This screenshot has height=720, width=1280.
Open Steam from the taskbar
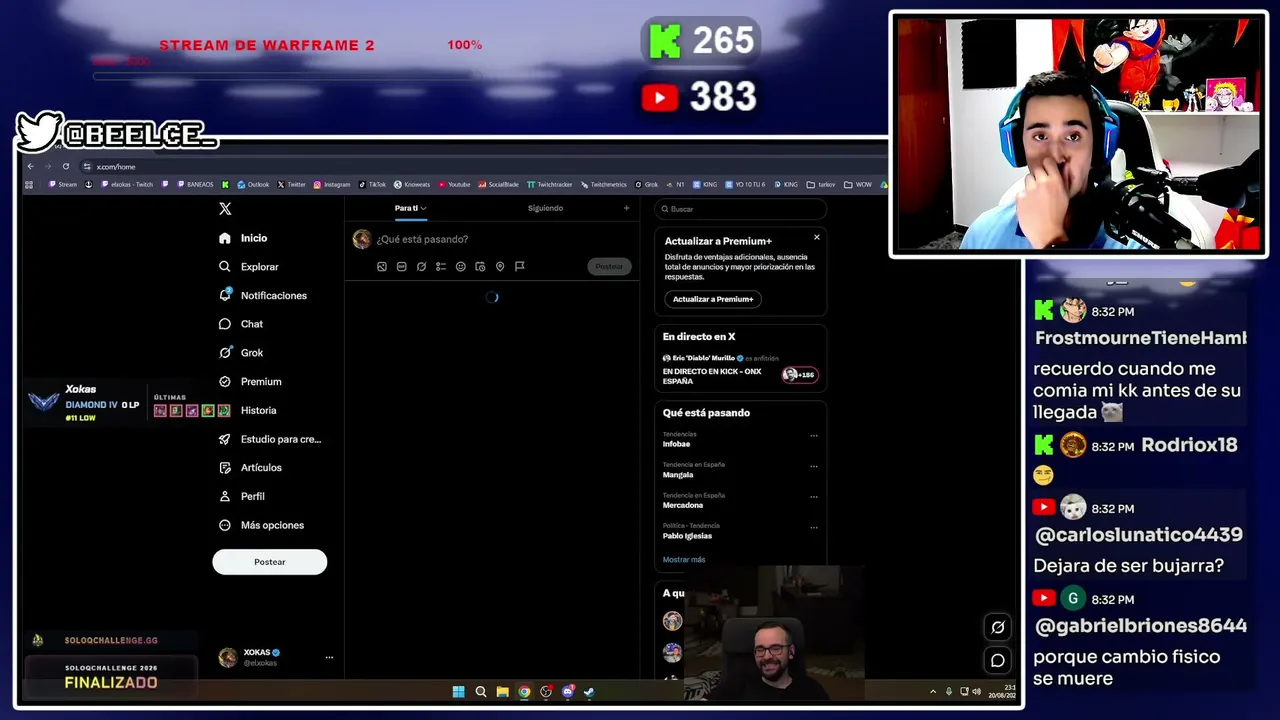pos(589,691)
